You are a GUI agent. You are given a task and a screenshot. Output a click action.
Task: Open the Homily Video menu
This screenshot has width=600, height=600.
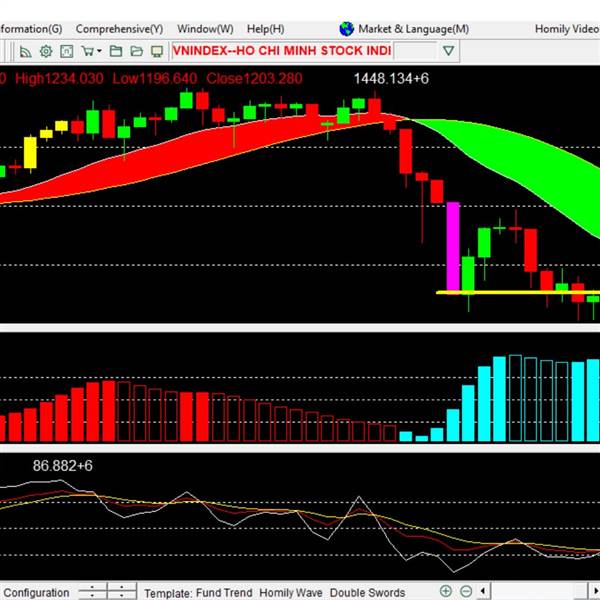[567, 29]
